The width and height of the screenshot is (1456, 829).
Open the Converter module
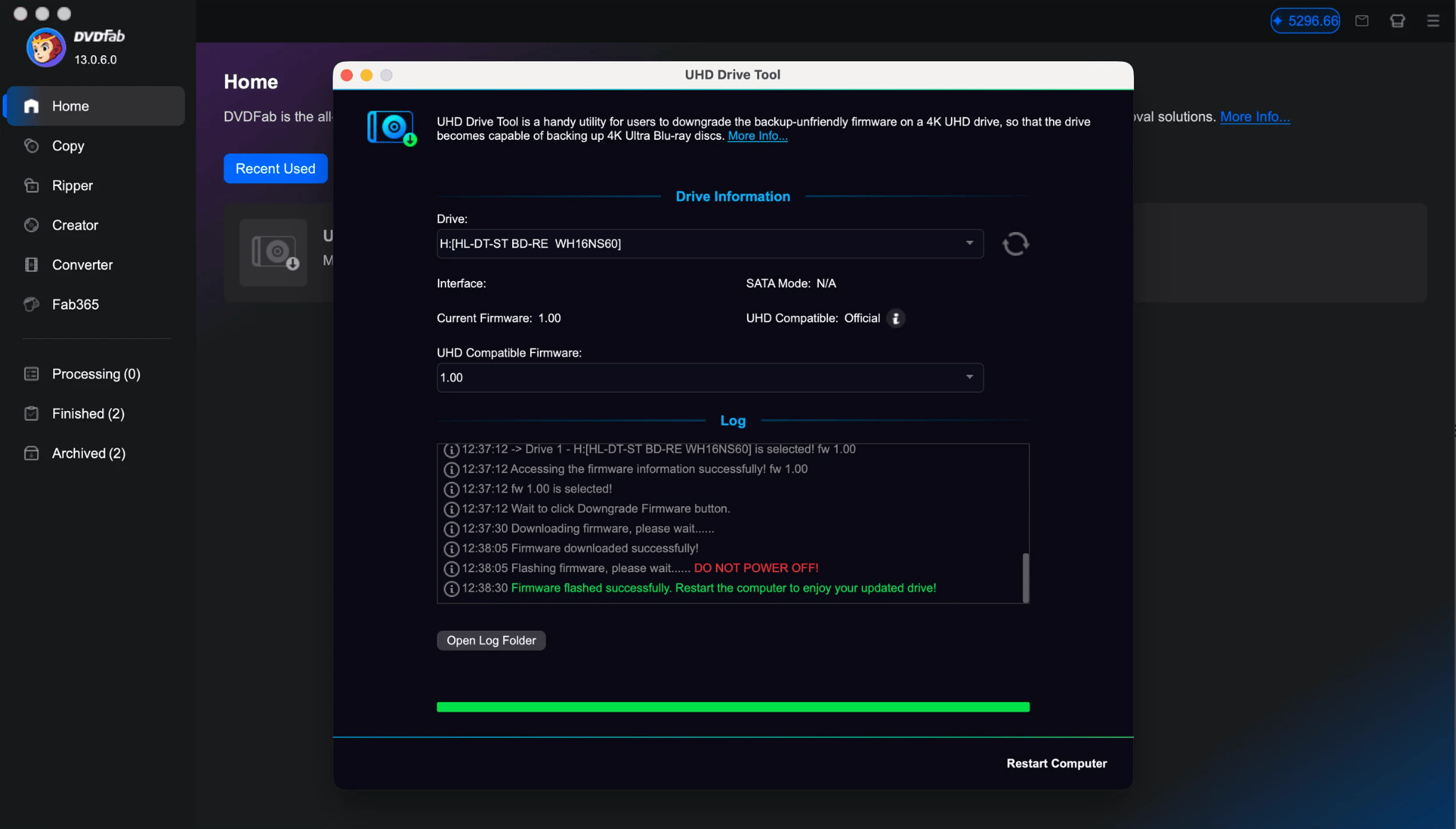95,265
